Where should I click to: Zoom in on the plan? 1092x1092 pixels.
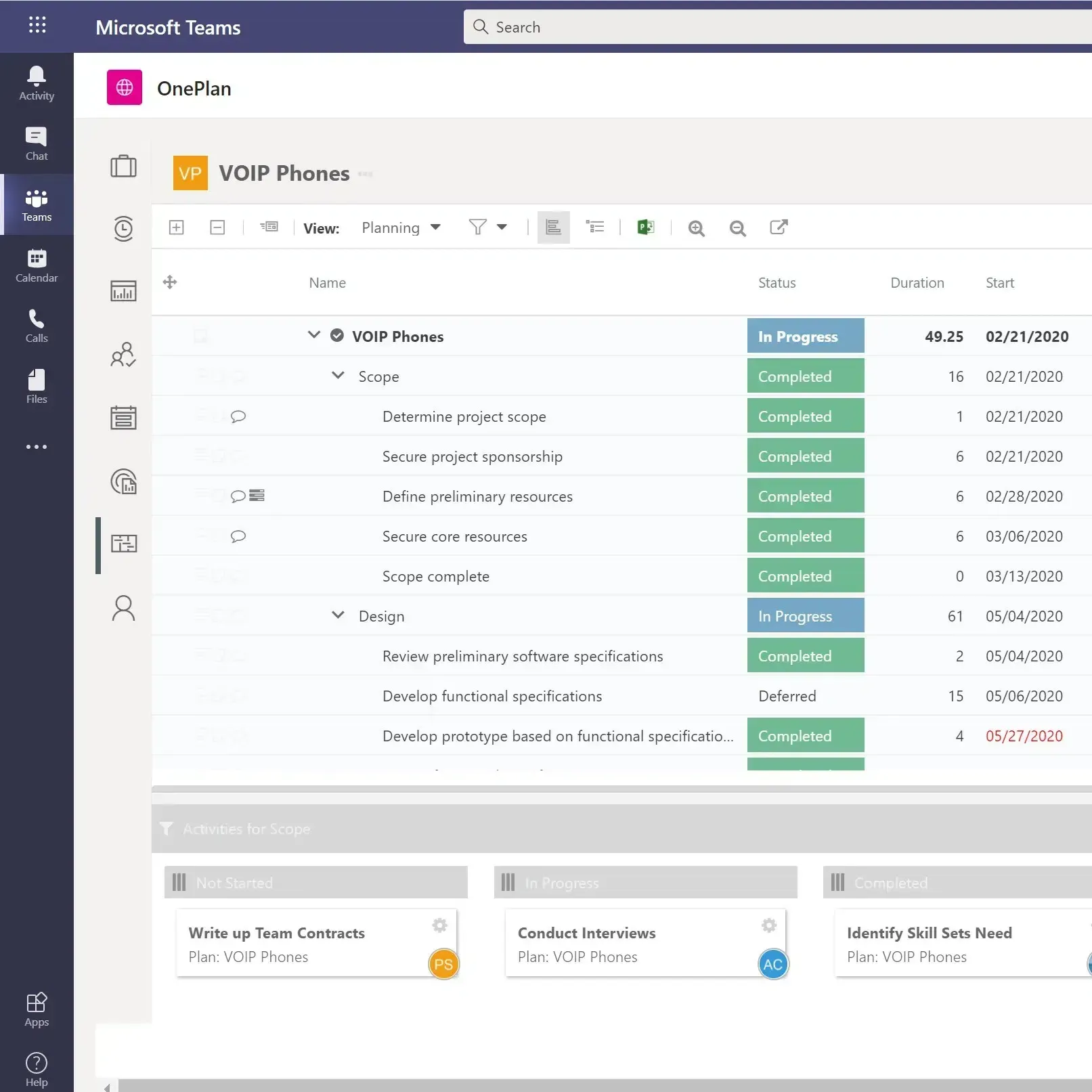[696, 228]
